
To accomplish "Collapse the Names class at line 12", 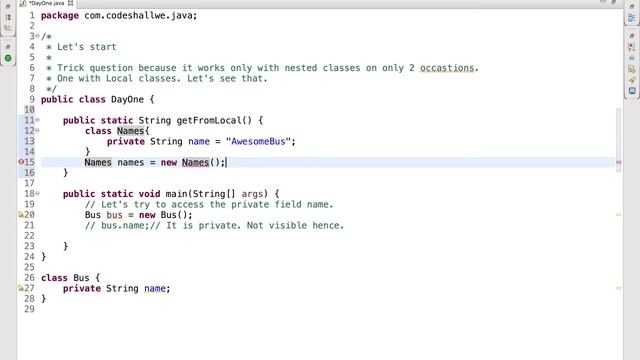I will pyautogui.click(x=38, y=131).
